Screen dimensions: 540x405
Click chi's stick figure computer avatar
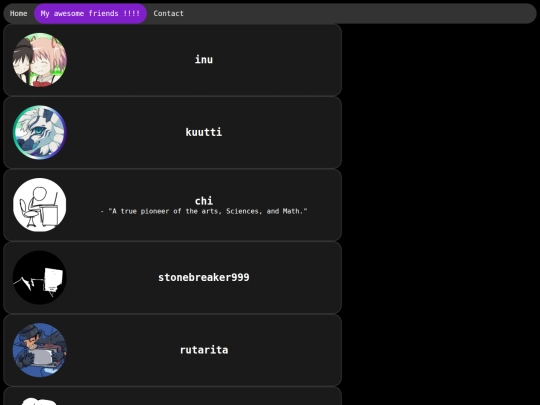[40, 205]
